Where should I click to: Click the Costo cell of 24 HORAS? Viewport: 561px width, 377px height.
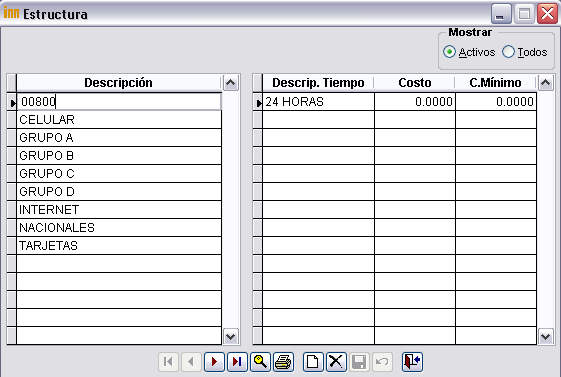click(x=415, y=102)
